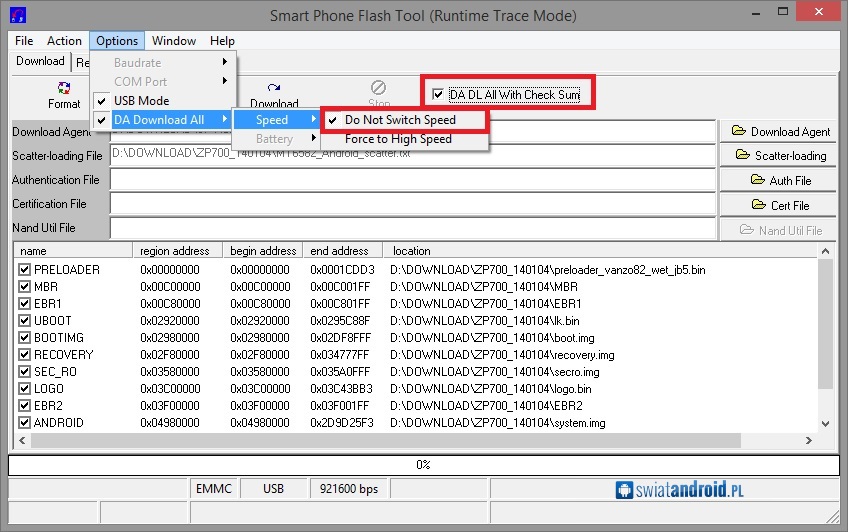
Task: Open the Window menu
Action: click(174, 41)
